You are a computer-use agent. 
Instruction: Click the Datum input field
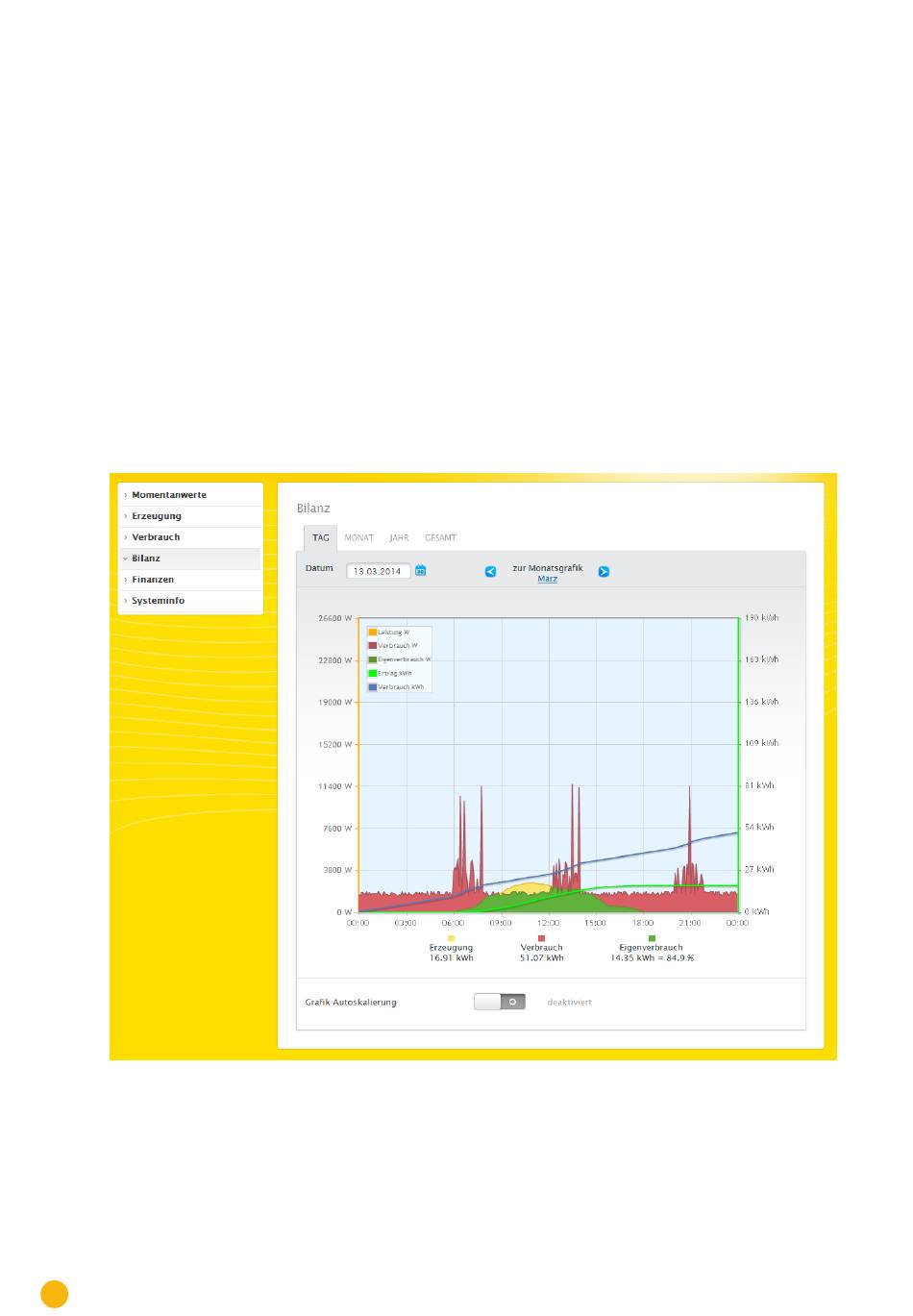[379, 571]
